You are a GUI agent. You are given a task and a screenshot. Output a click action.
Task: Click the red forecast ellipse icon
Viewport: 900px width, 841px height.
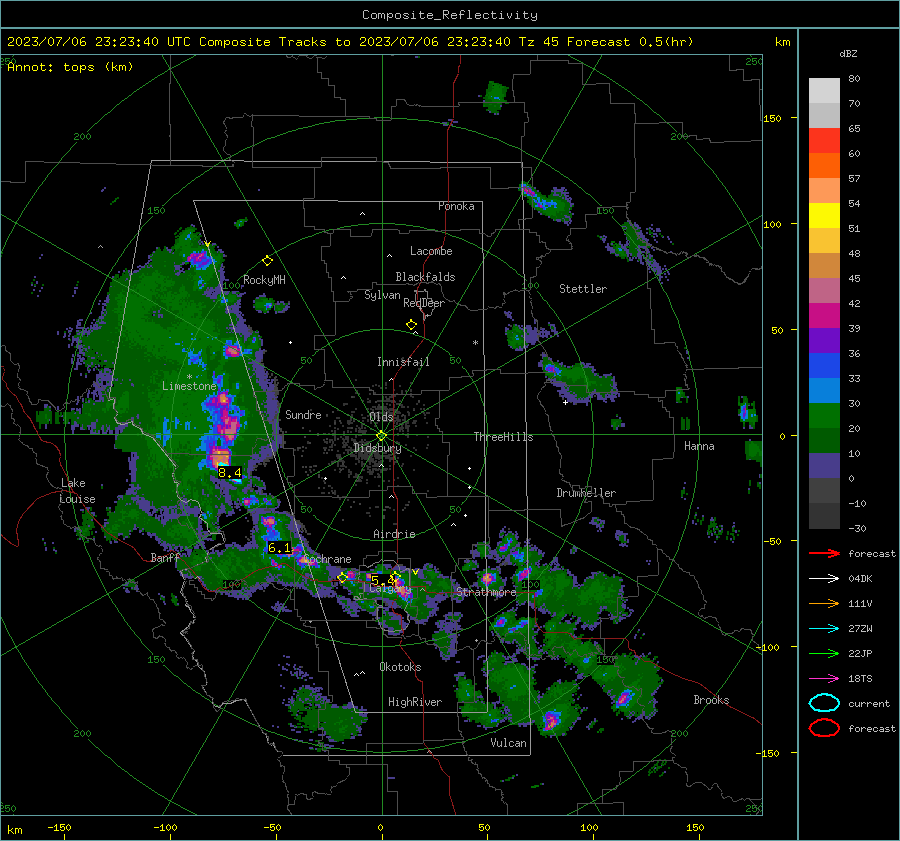click(824, 728)
